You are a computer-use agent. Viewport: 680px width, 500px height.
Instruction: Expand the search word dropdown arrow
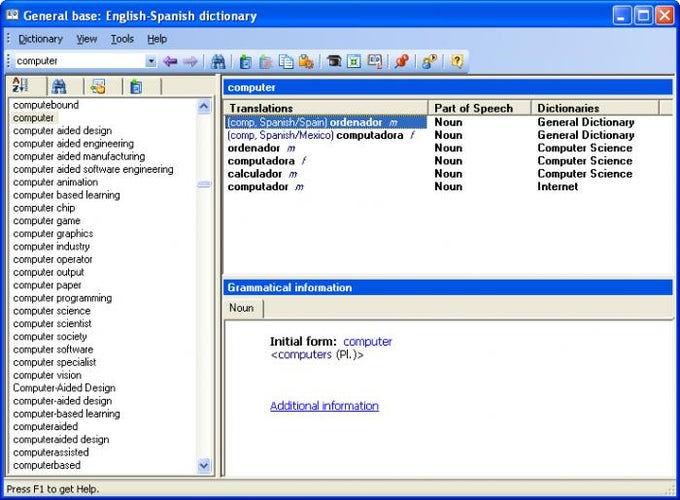pyautogui.click(x=150, y=61)
